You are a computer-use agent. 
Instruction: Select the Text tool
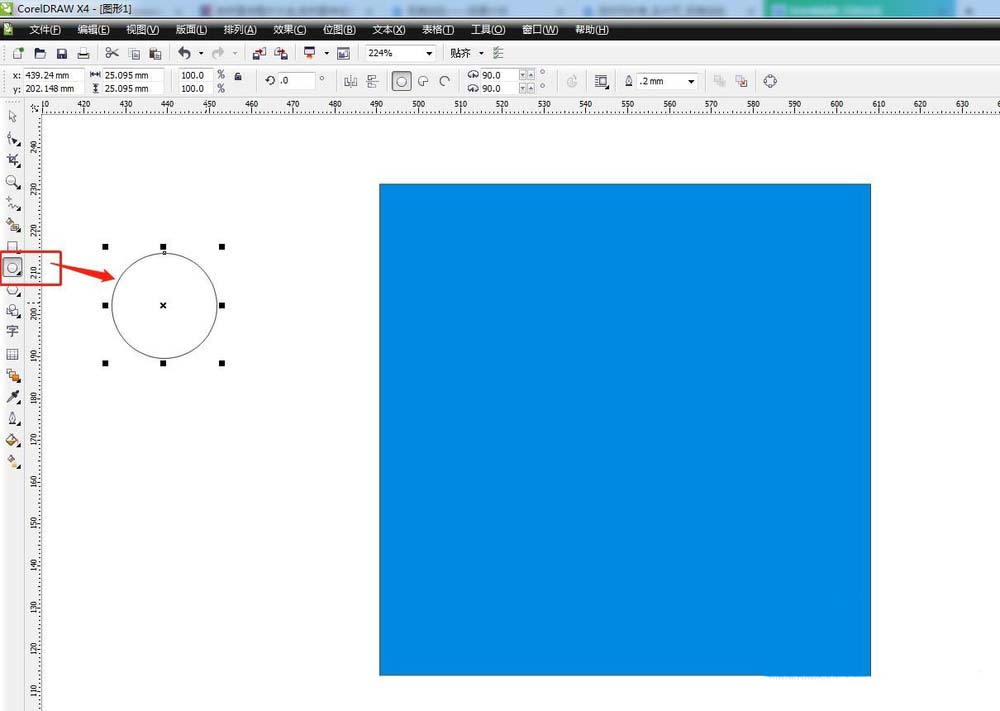13,331
